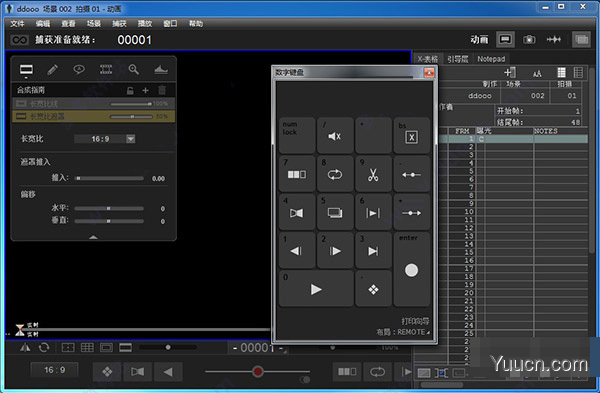This screenshot has width=600, height=393.
Task: Click the keypad enter capture button
Action: point(412,269)
